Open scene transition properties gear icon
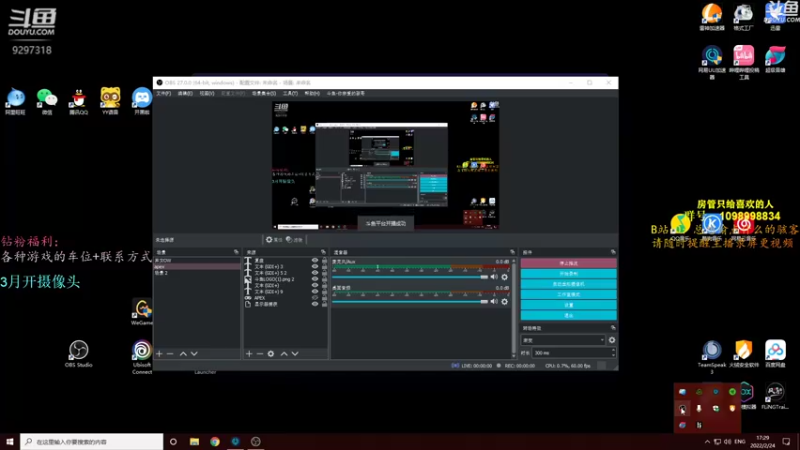Screen dimensions: 800x450 [x=612, y=340]
